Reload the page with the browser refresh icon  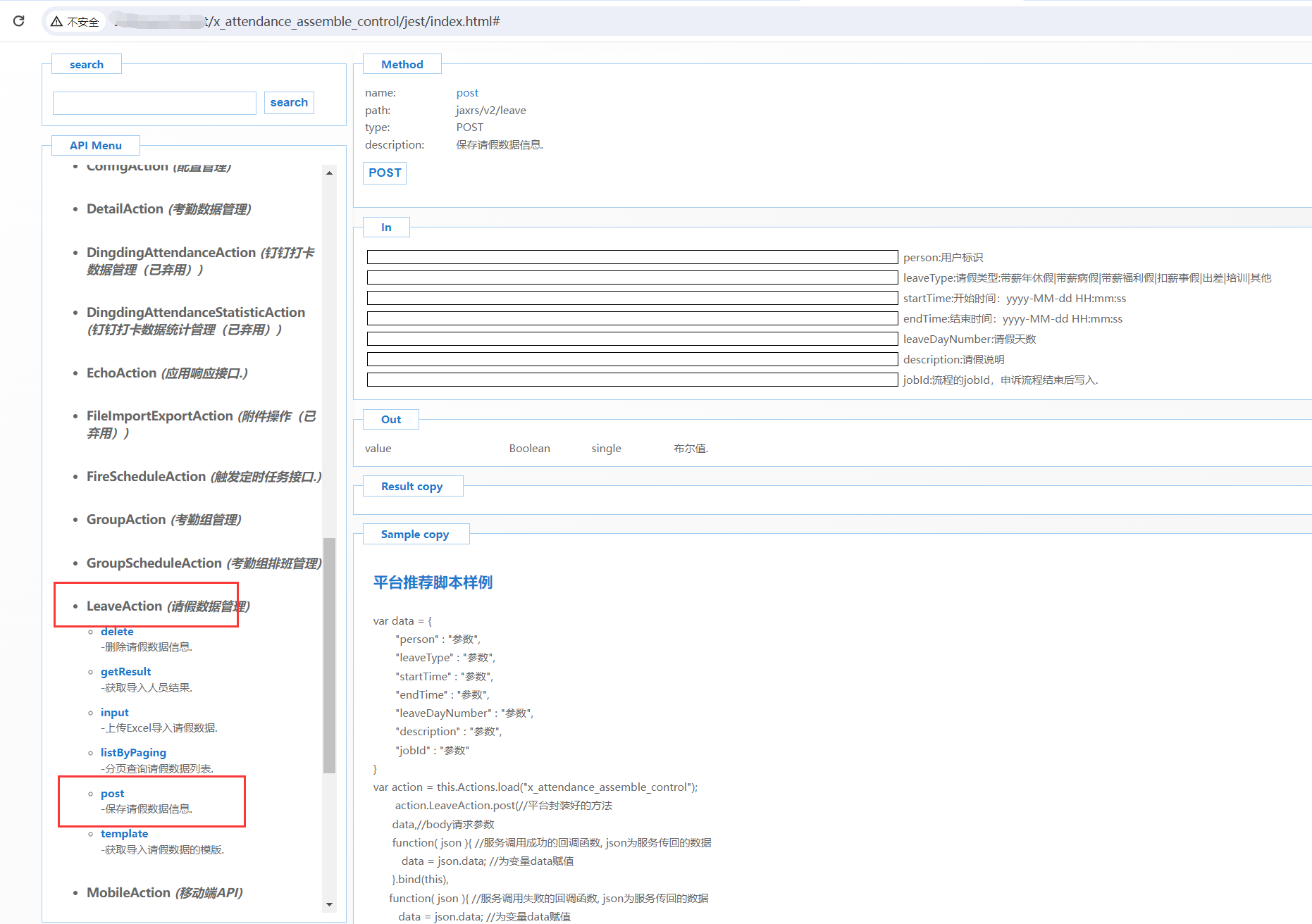tap(19, 21)
